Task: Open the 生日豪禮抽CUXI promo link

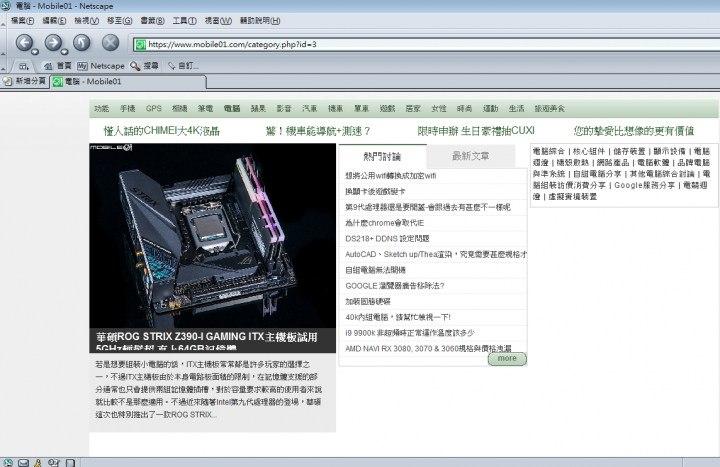Action: pyautogui.click(x=476, y=131)
